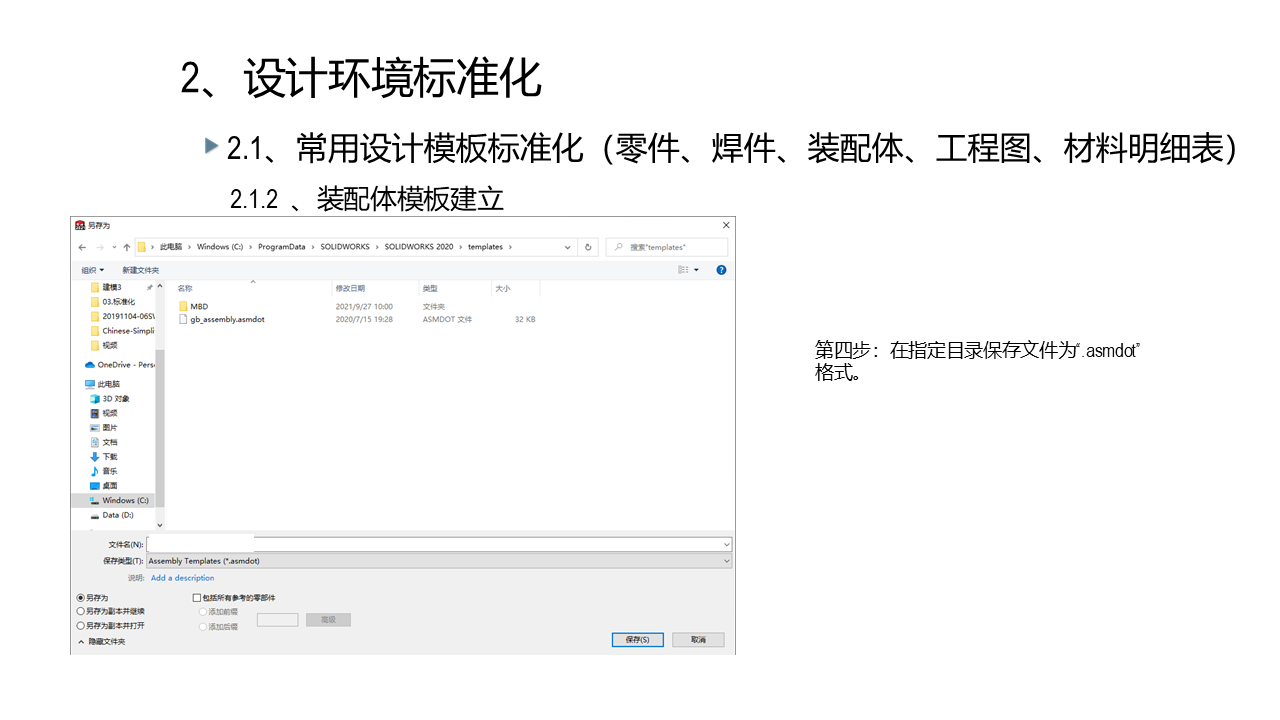The height and width of the screenshot is (720, 1280).
Task: Open the MBD folder
Action: (x=199, y=306)
